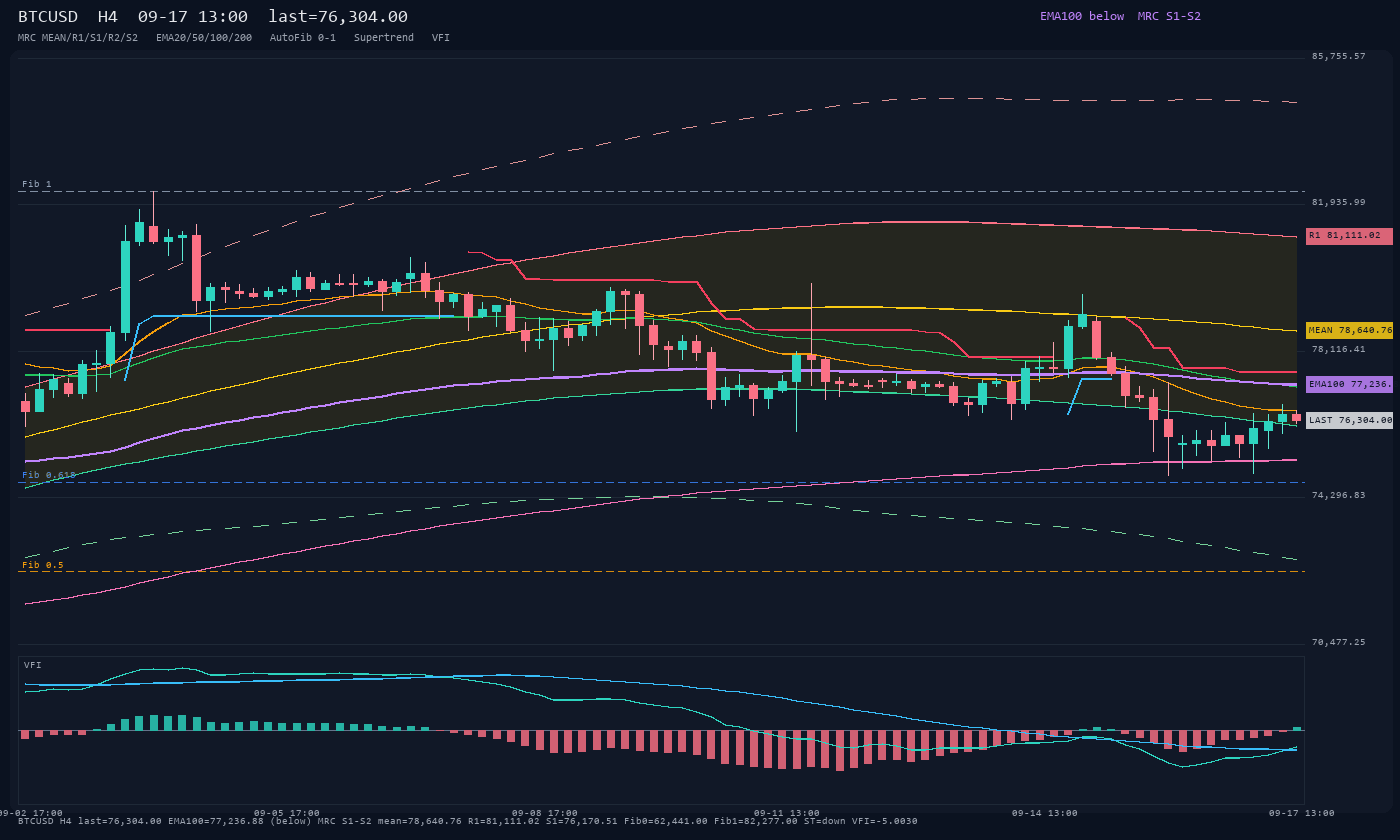Image resolution: width=1400 pixels, height=840 pixels.
Task: Select the EMA20/50/100/200 legend entry
Action: pyautogui.click(x=204, y=38)
